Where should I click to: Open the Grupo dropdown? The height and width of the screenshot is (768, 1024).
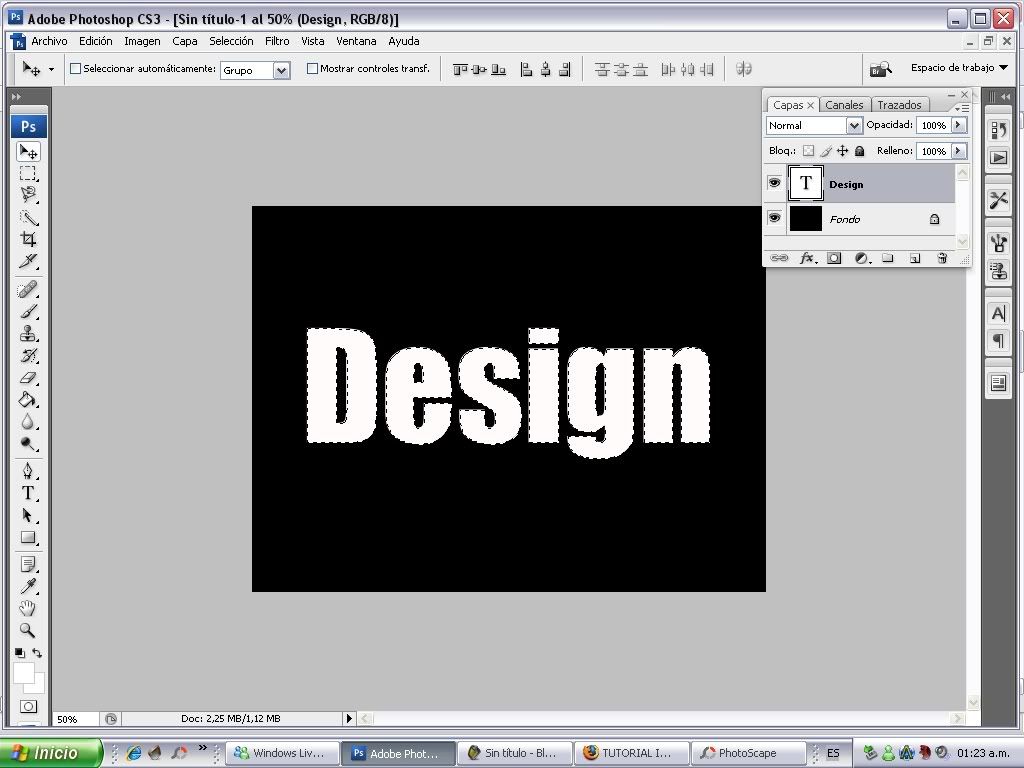(281, 71)
